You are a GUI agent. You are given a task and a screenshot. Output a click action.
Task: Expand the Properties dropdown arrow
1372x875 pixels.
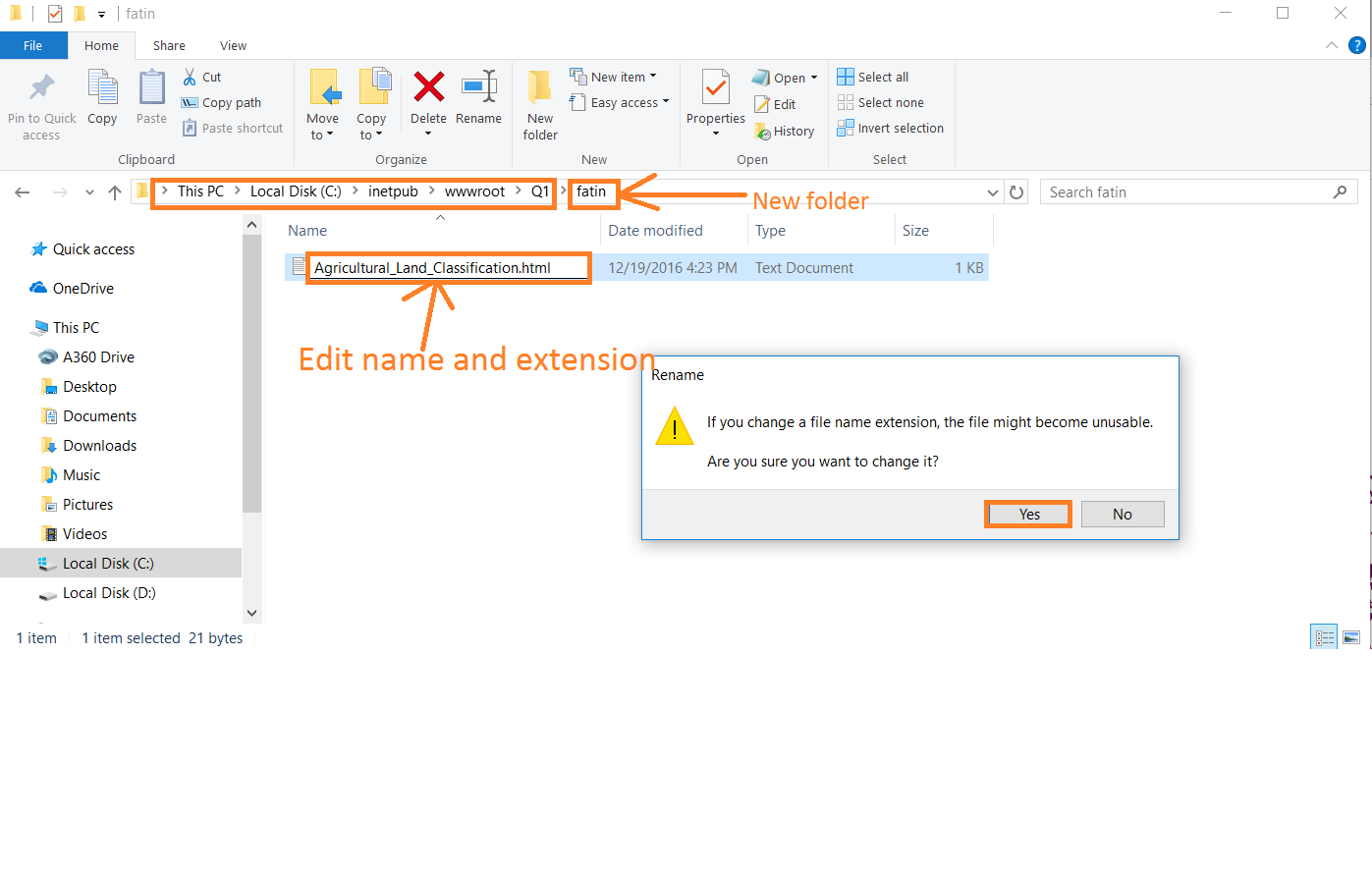716,135
